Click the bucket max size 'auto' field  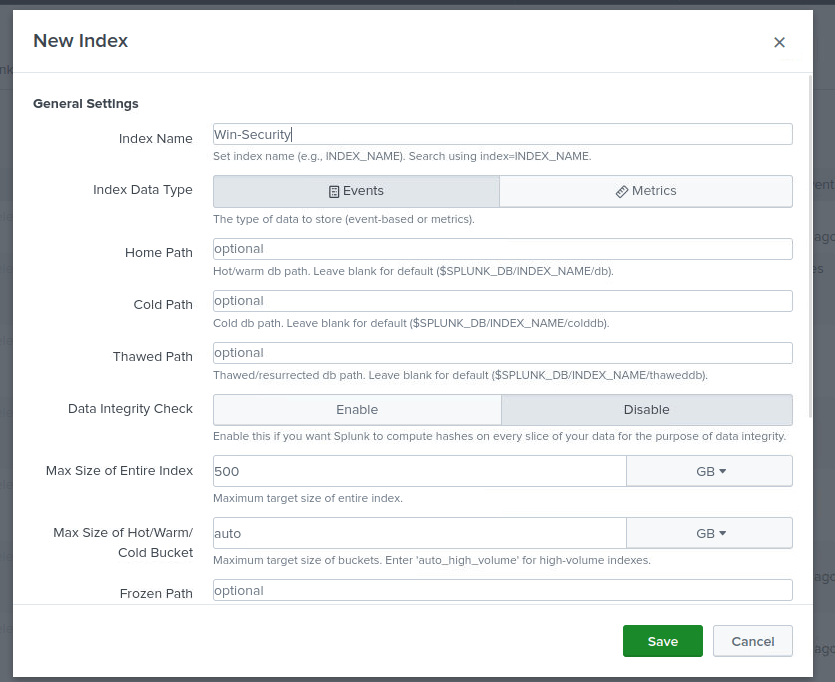click(419, 533)
